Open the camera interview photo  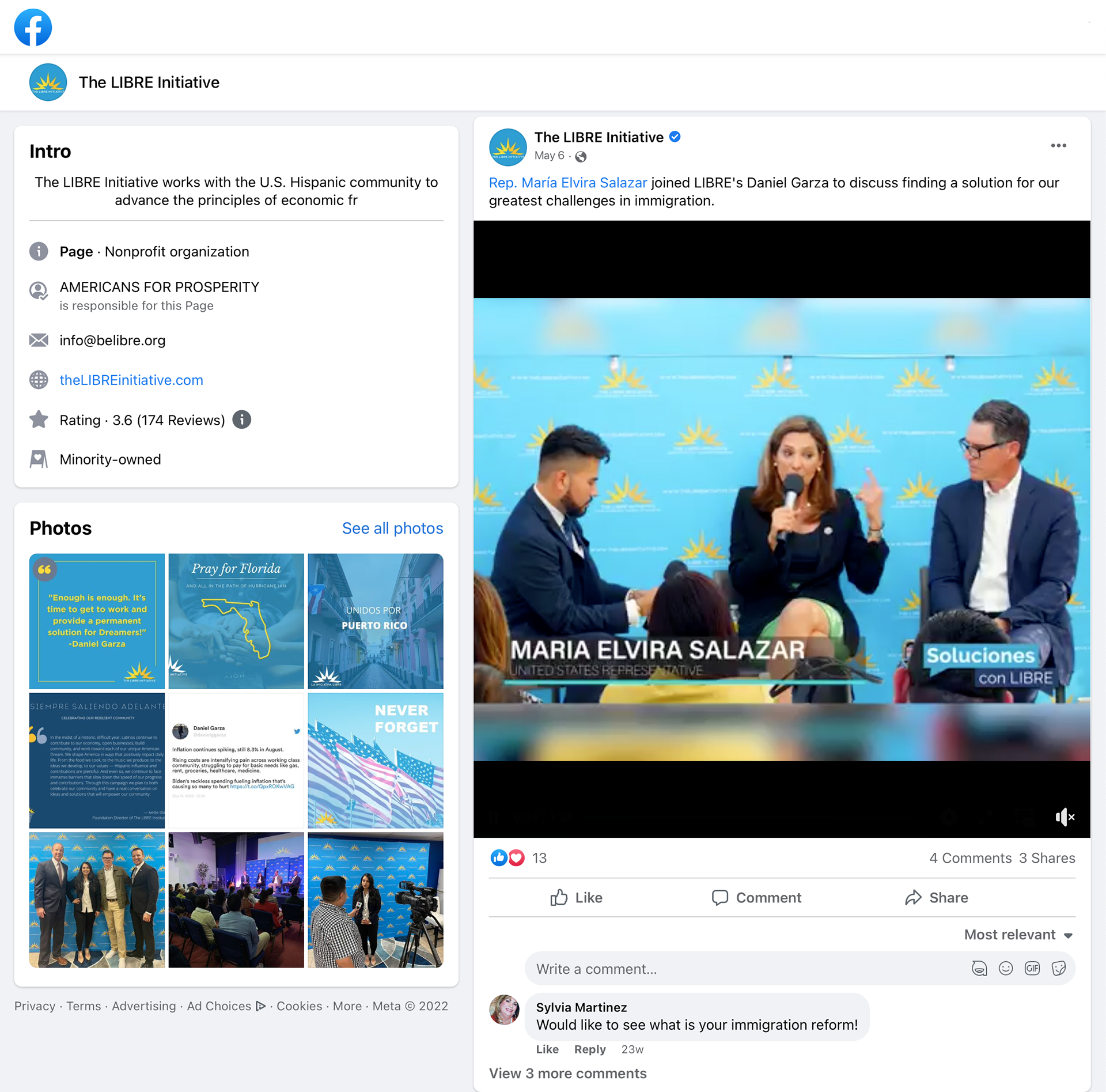click(376, 900)
